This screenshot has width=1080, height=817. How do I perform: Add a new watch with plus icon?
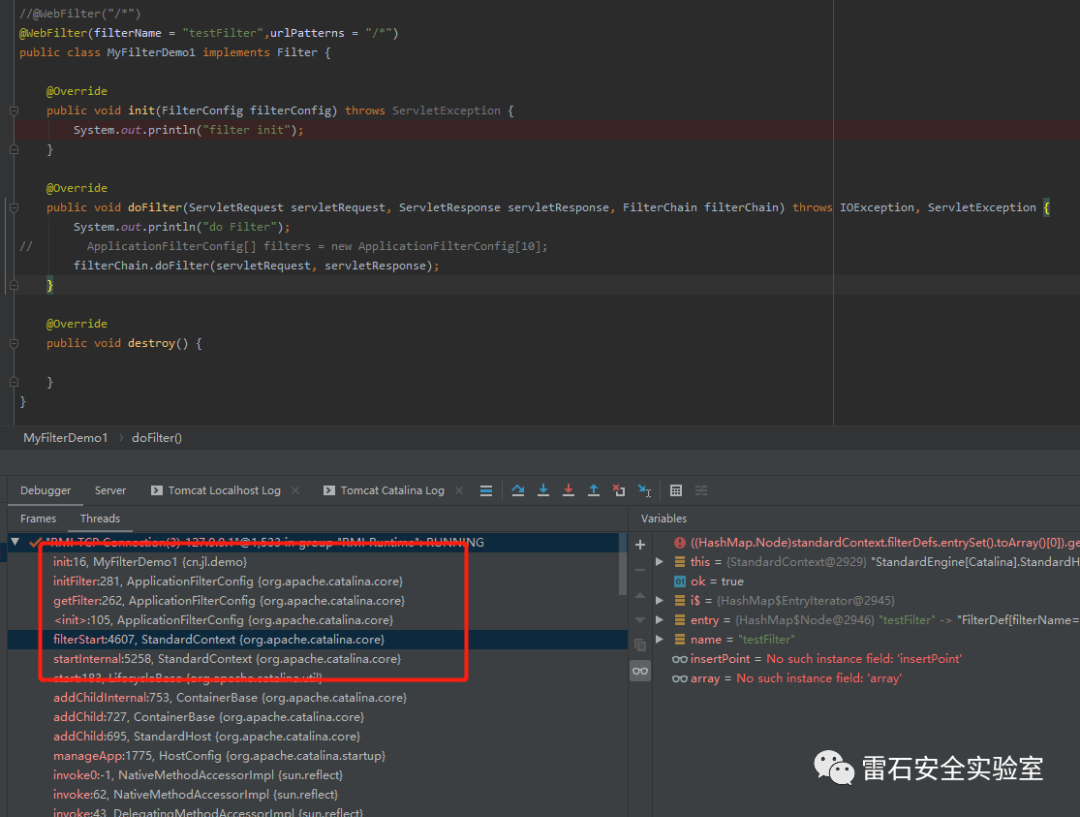640,545
